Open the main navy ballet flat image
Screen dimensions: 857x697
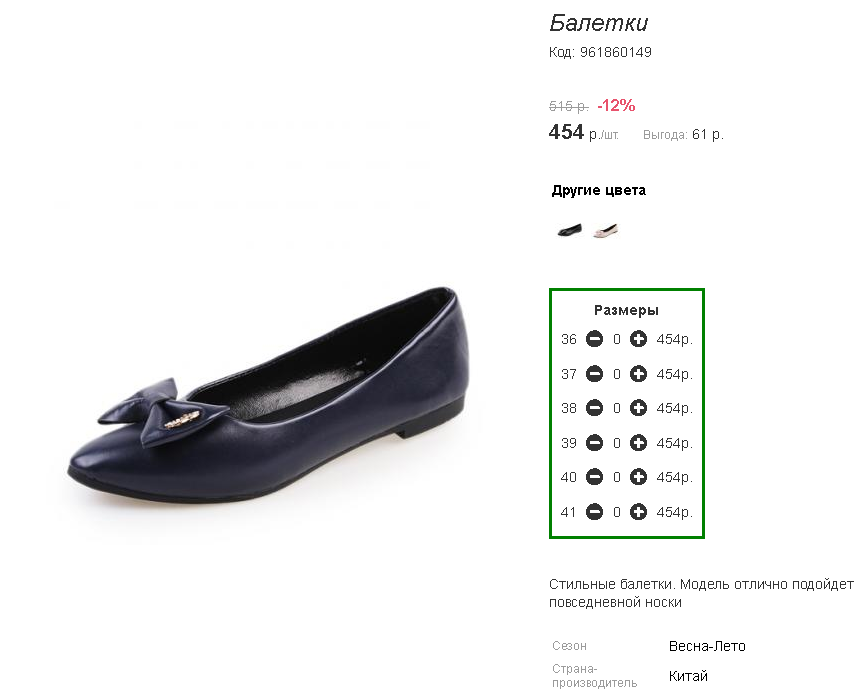pos(268,395)
